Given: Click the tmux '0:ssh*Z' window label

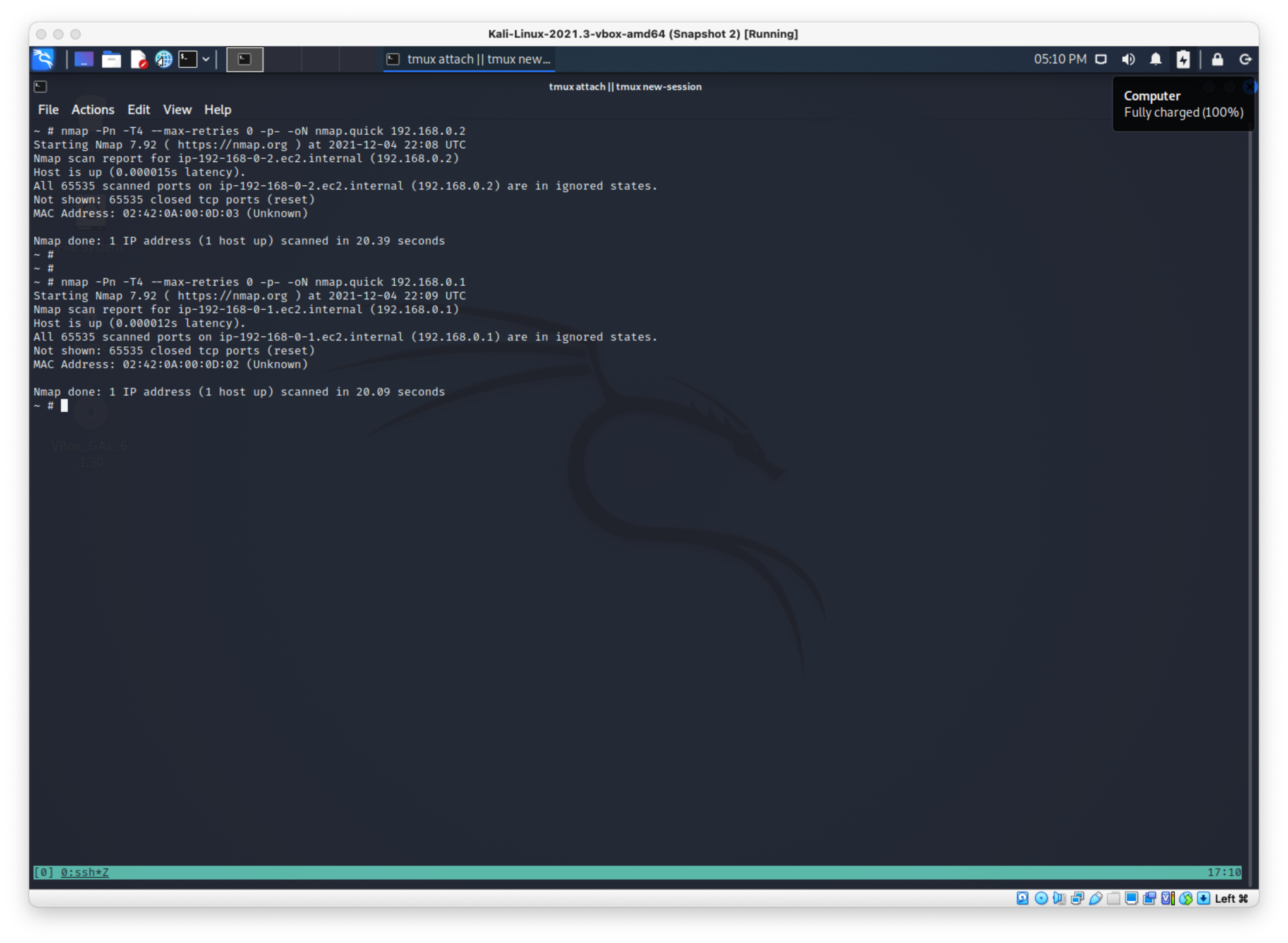Looking at the screenshot, I should [x=85, y=873].
